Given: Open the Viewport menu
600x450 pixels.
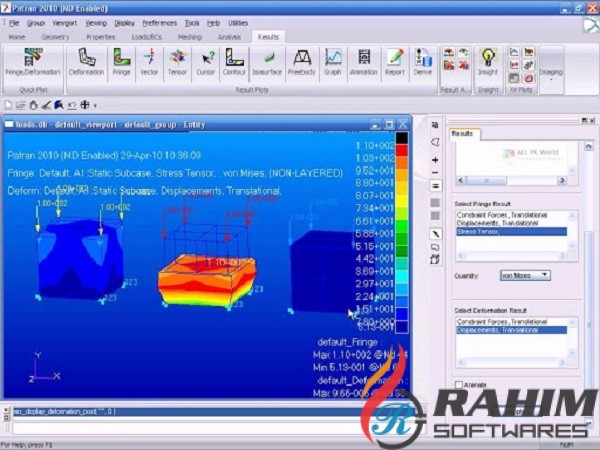Looking at the screenshot, I should coord(65,23).
